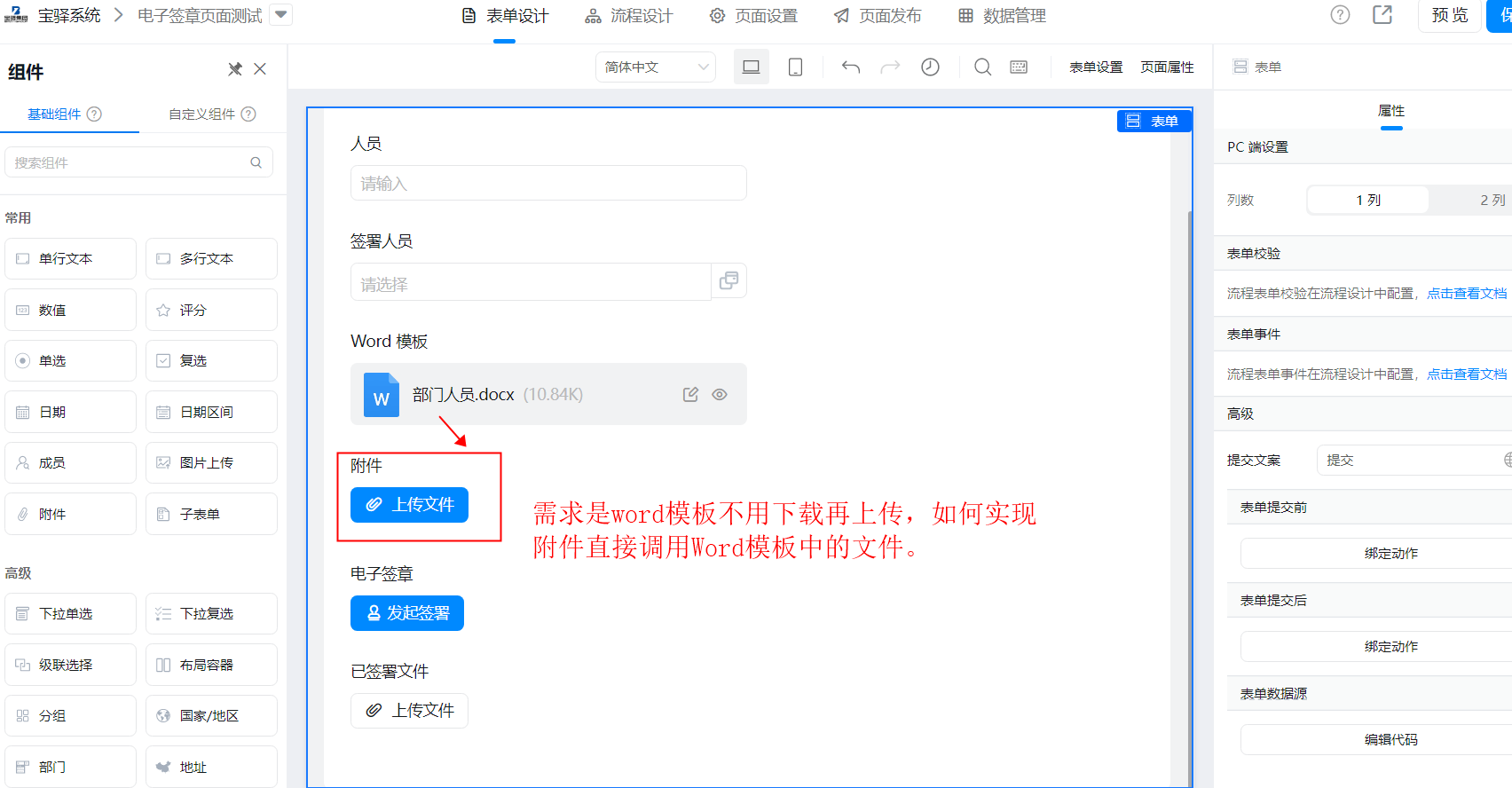This screenshot has height=788, width=1512.
Task: Preview the 部门人员.docx file
Action: coord(720,395)
